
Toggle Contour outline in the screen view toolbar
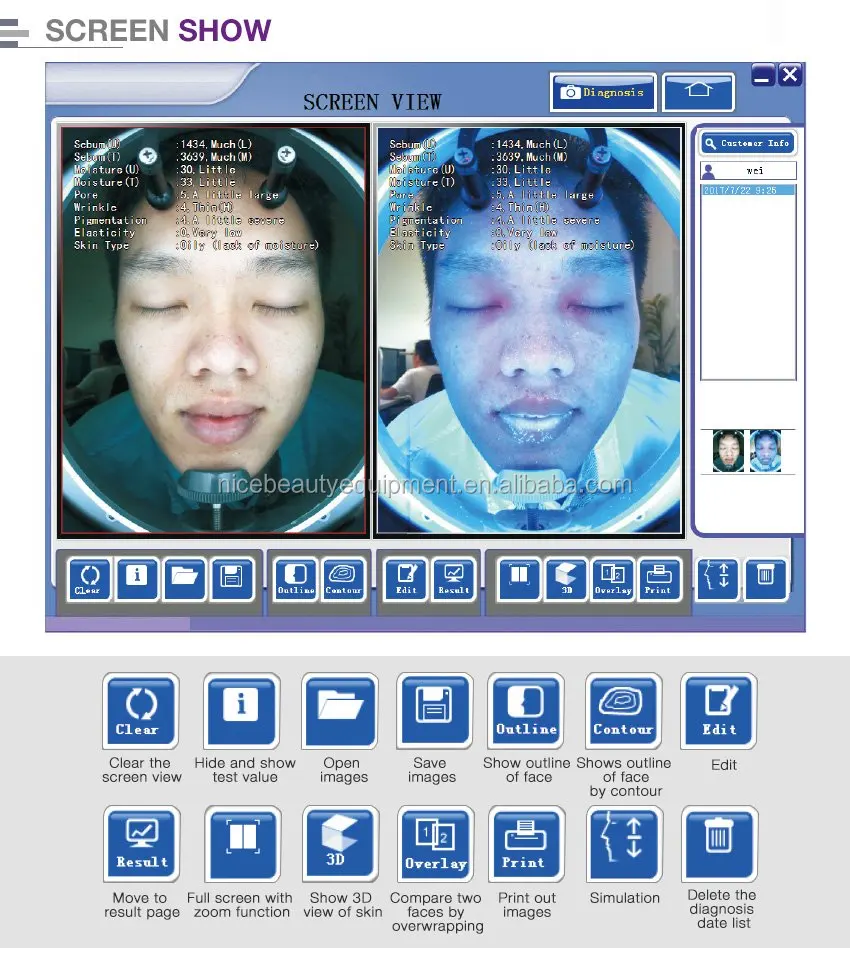pos(344,579)
